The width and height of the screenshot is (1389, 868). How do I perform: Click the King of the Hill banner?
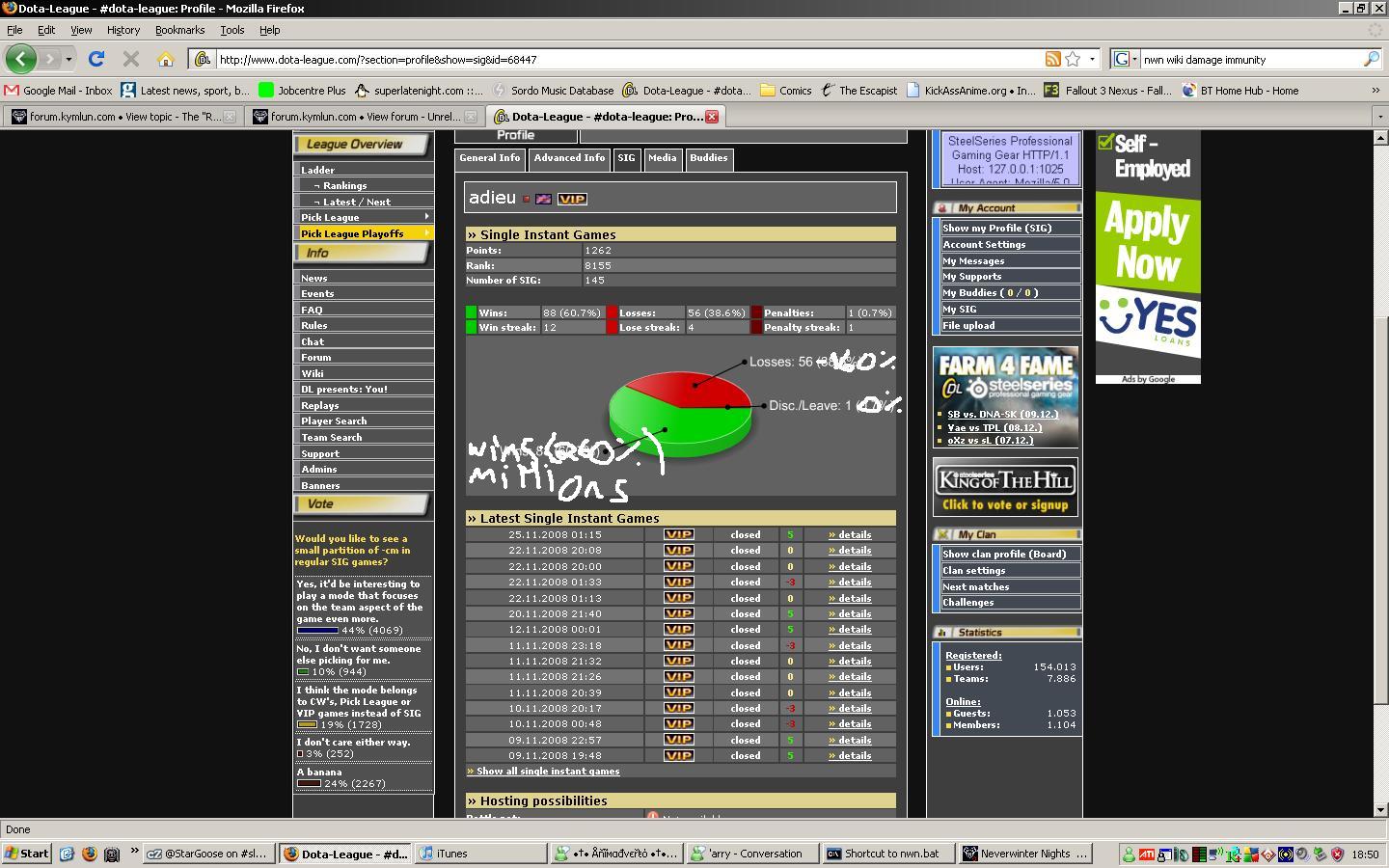tap(1005, 488)
